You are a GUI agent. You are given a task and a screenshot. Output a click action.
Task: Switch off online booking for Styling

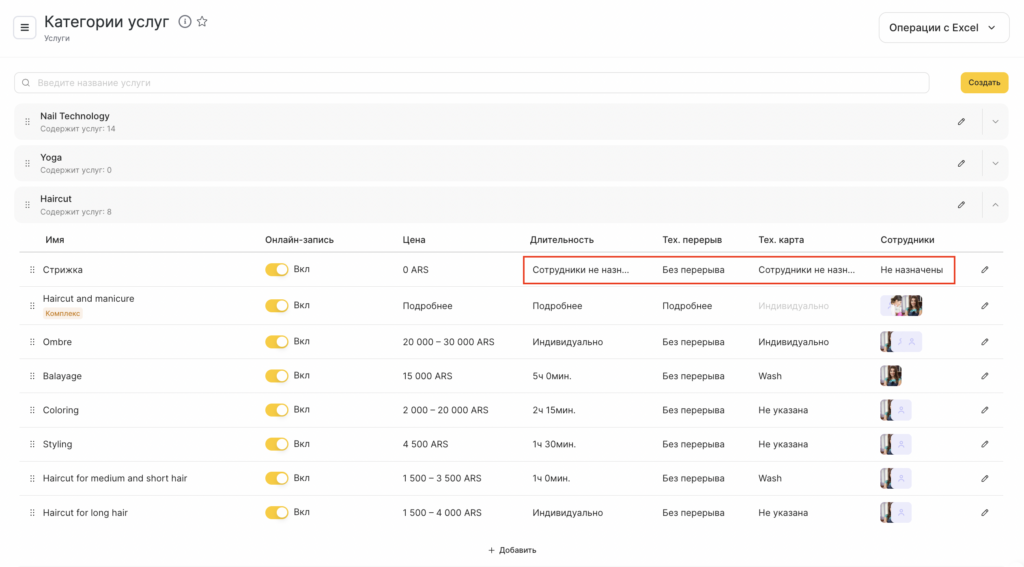pyautogui.click(x=276, y=444)
